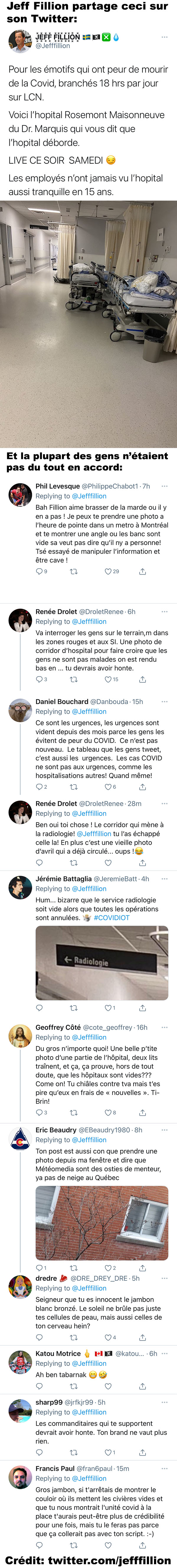This screenshot has width=177, height=1568.
Task: Expand options menu on Jérémie Battaglia's reply
Action: point(164,879)
